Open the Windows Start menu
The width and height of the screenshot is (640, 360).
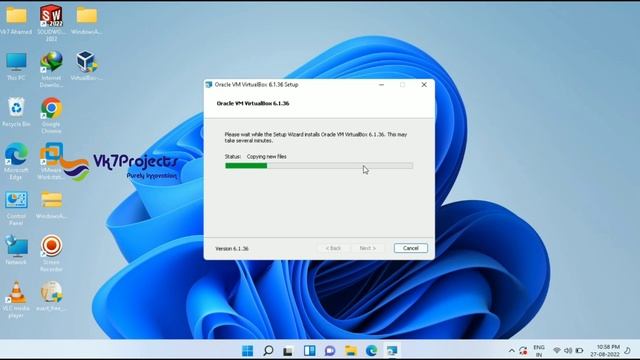tap(247, 350)
